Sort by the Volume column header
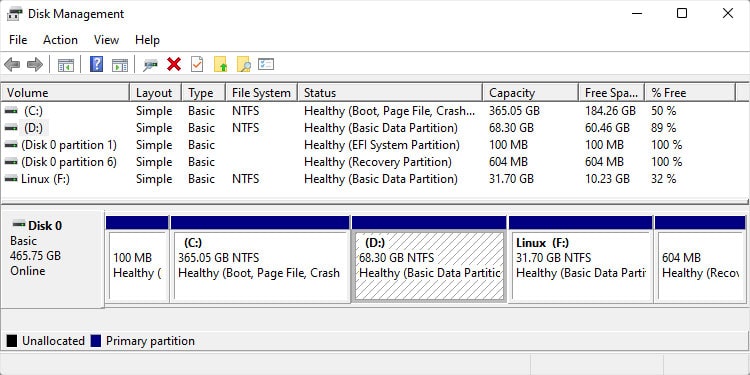 pyautogui.click(x=65, y=93)
